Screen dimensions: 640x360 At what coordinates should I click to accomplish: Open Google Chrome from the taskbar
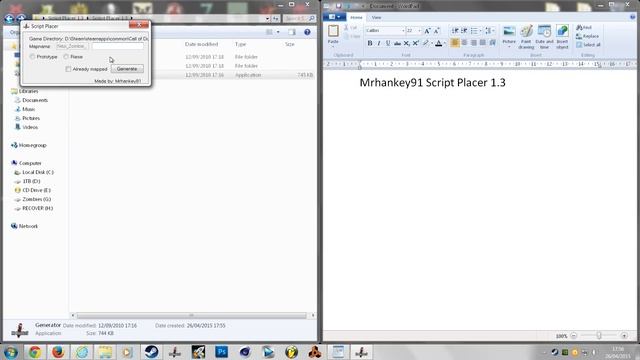point(35,352)
